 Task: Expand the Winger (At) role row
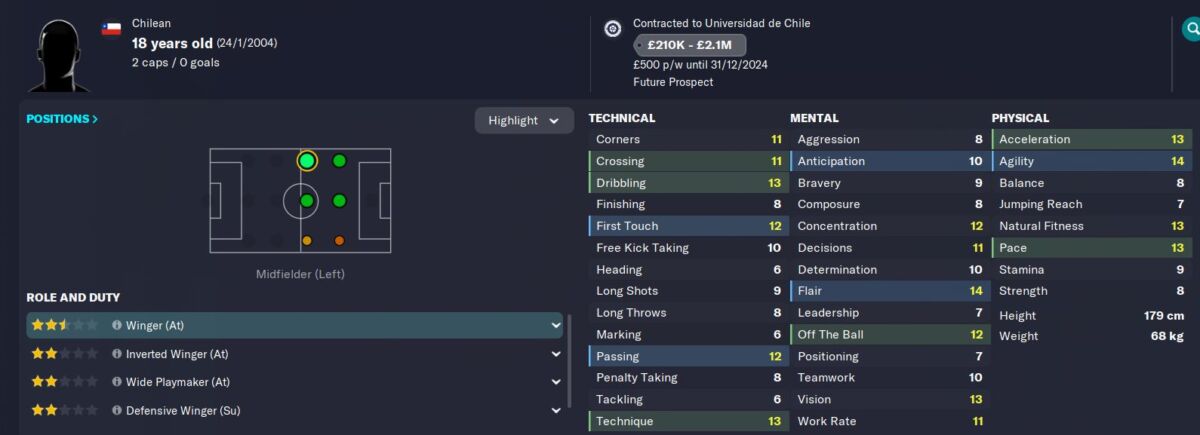[x=294, y=325]
